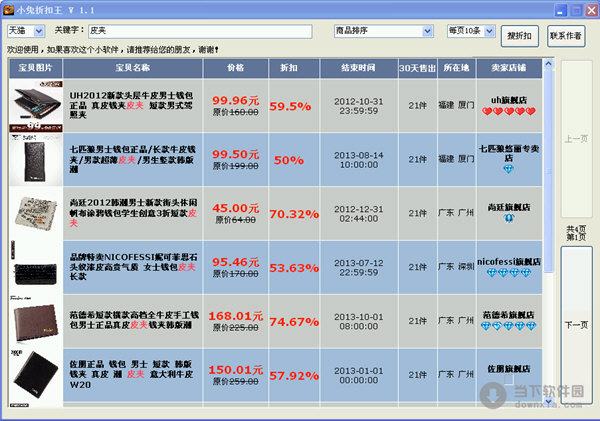600x421 pixels.
Task: Click the 联系作者 contact author button
Action: click(566, 36)
